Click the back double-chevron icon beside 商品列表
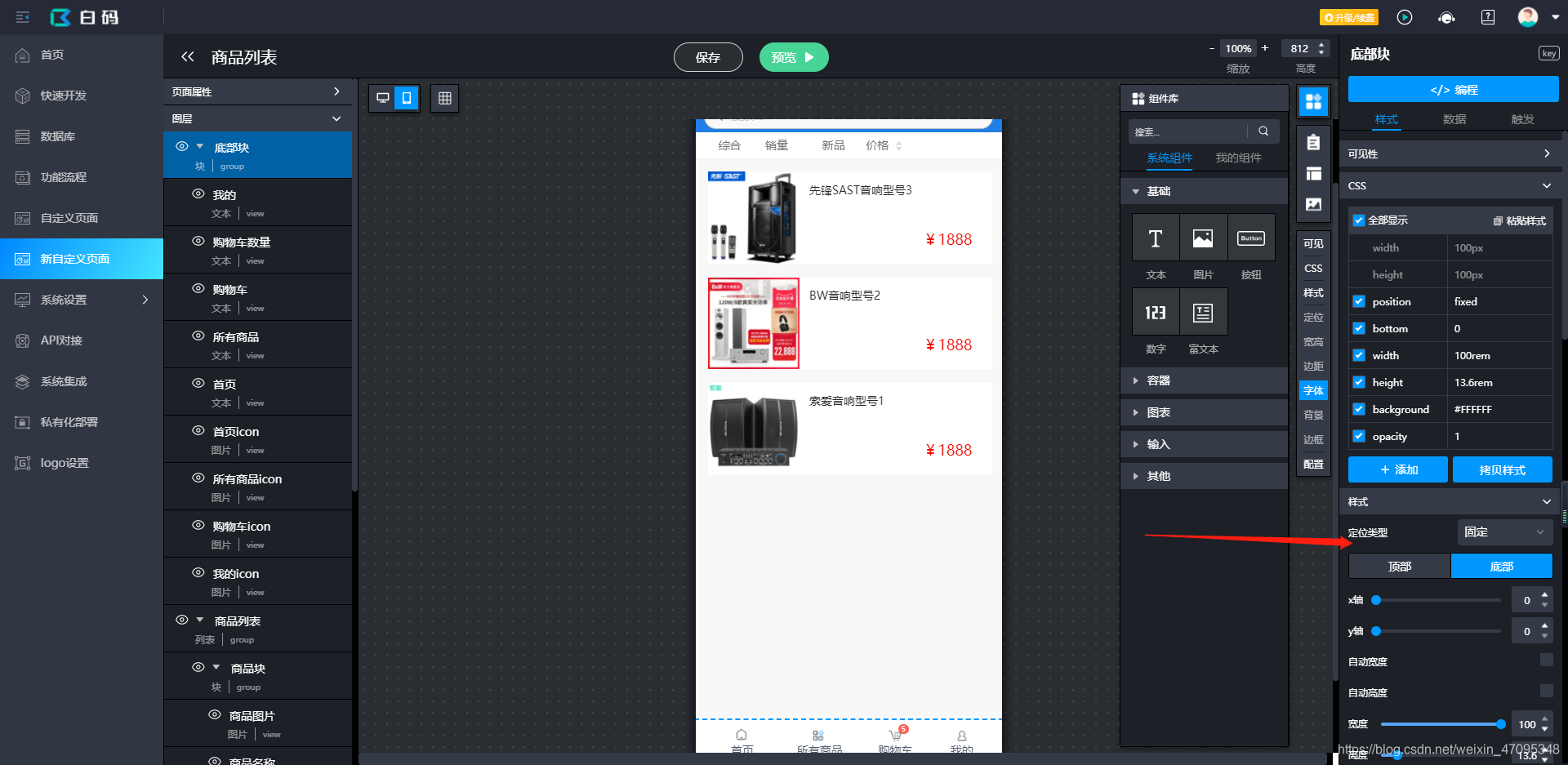Screen dimensions: 1568x765 pos(188,56)
